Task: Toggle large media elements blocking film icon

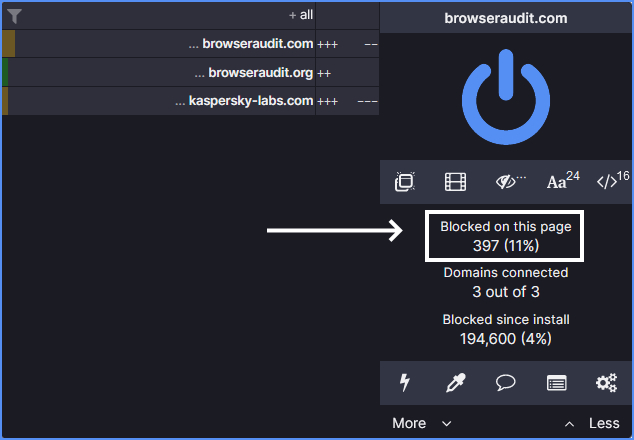Action: point(455,182)
